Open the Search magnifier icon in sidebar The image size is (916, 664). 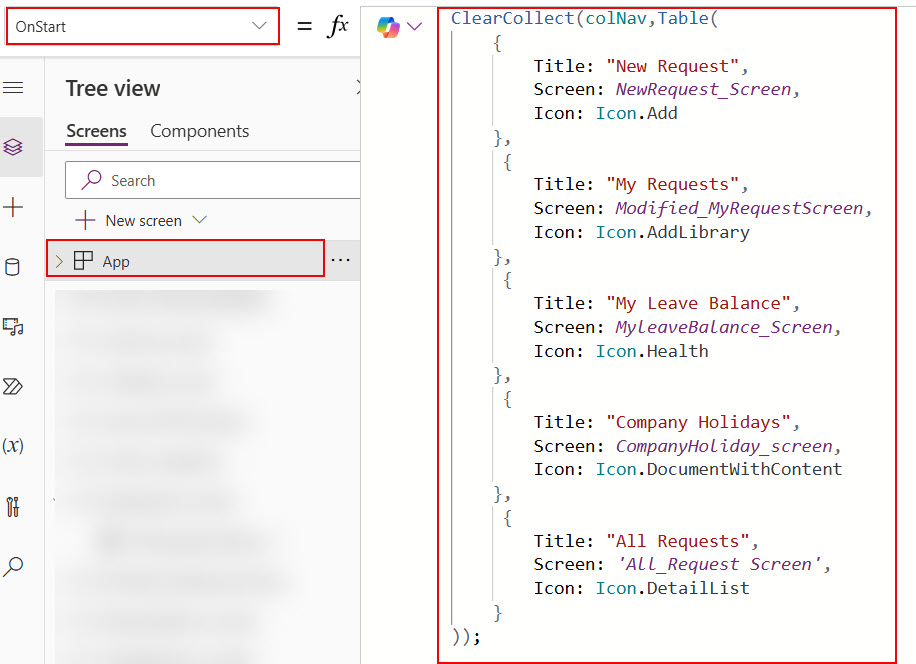click(x=13, y=566)
